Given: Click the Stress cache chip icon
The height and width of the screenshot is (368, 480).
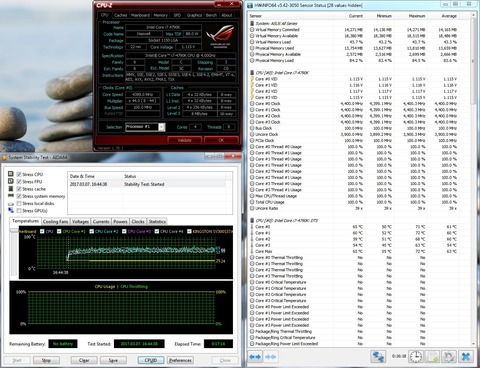Looking at the screenshot, I should pos(11,189).
